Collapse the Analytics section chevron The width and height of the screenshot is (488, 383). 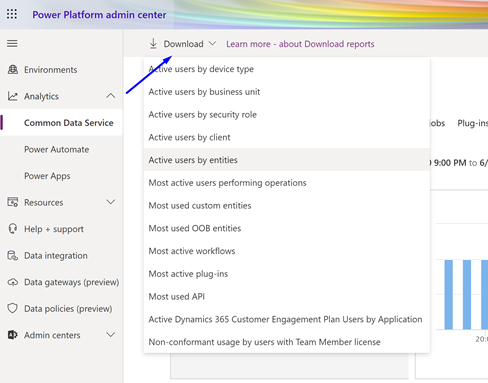[111, 96]
